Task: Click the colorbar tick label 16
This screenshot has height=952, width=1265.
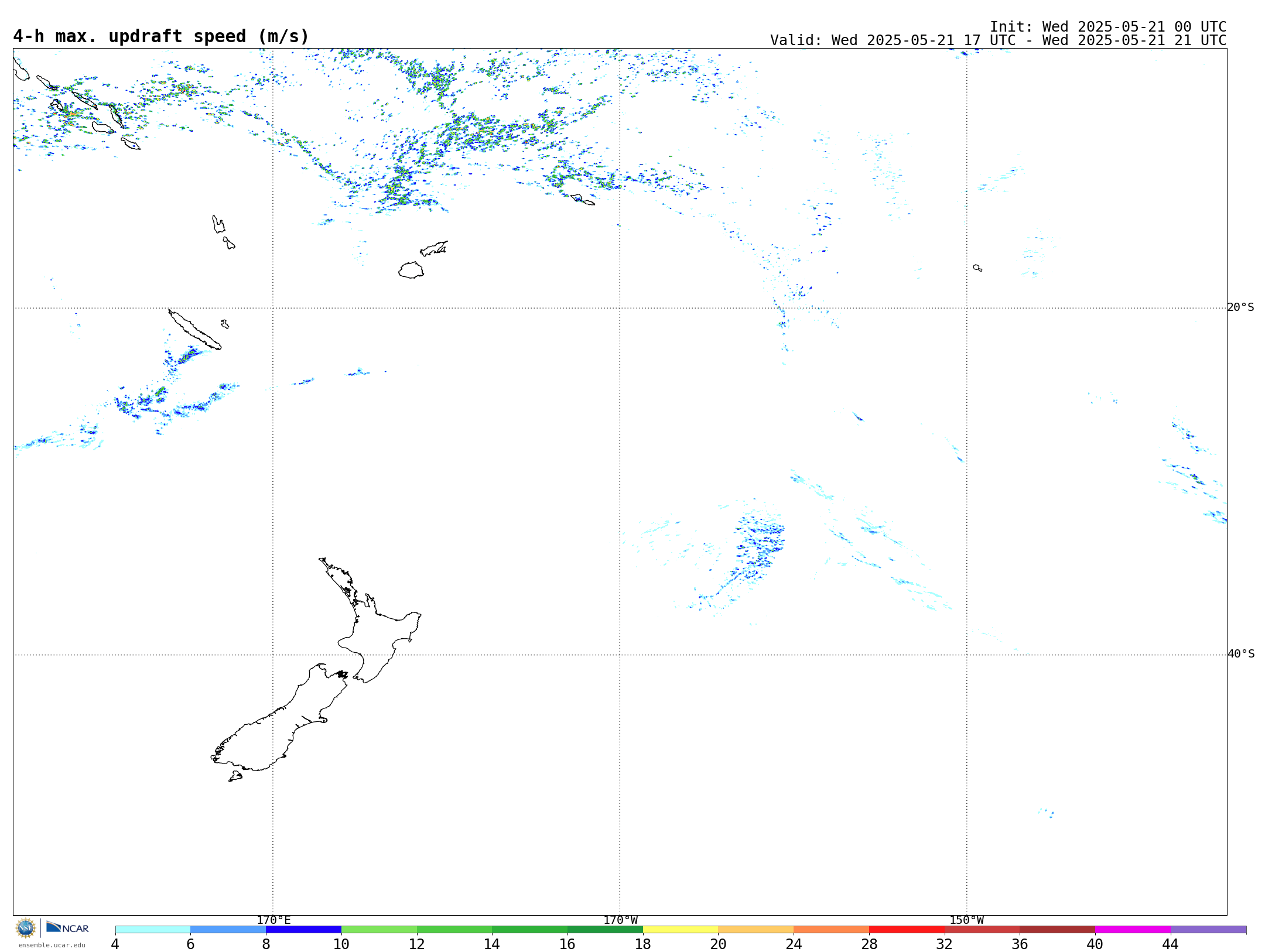Action: point(567,944)
